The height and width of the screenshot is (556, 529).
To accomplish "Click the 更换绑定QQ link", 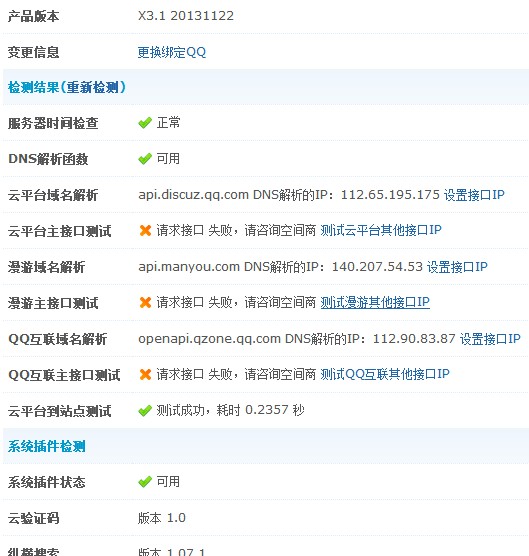I will (172, 52).
